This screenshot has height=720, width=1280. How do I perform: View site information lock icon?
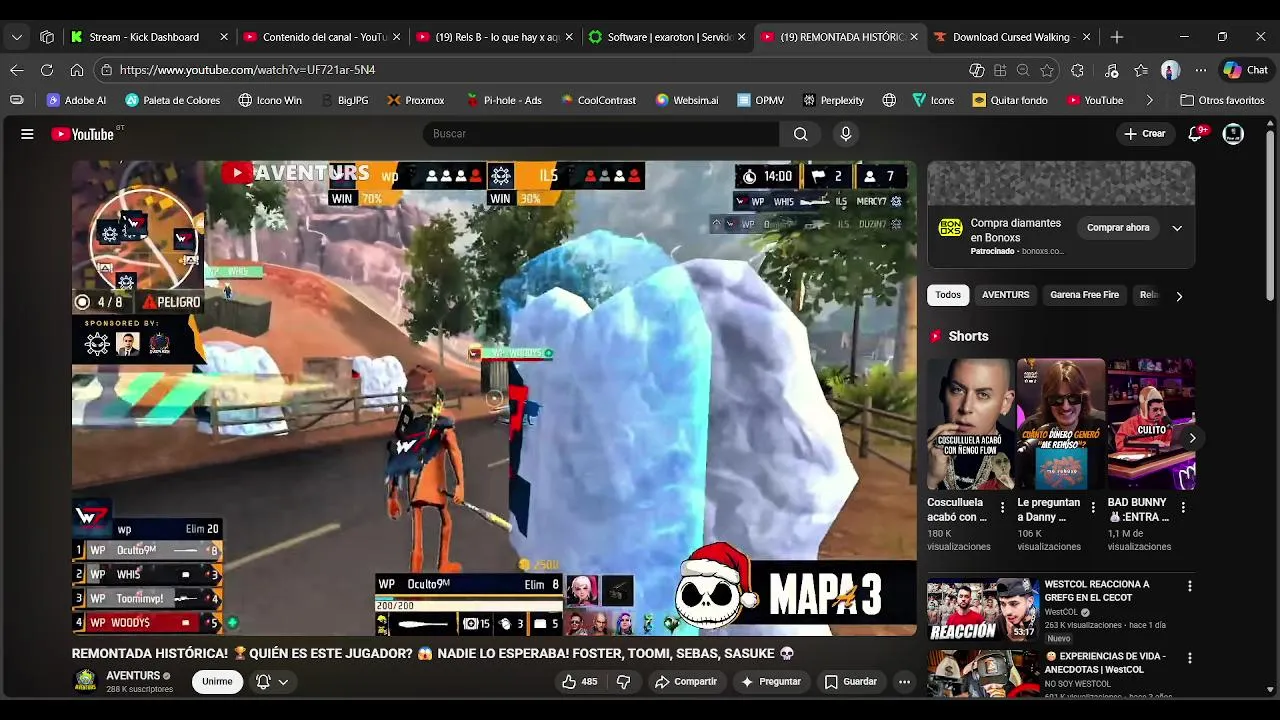pos(106,70)
